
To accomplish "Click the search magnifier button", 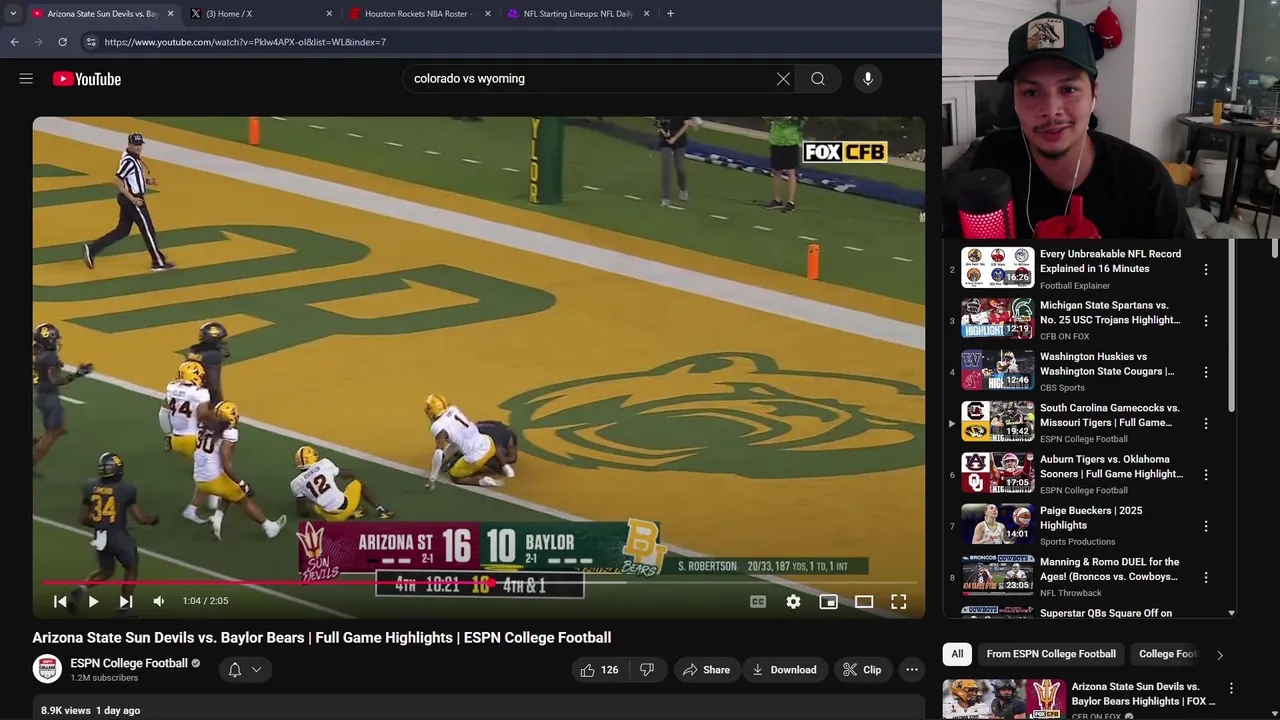I will [818, 79].
